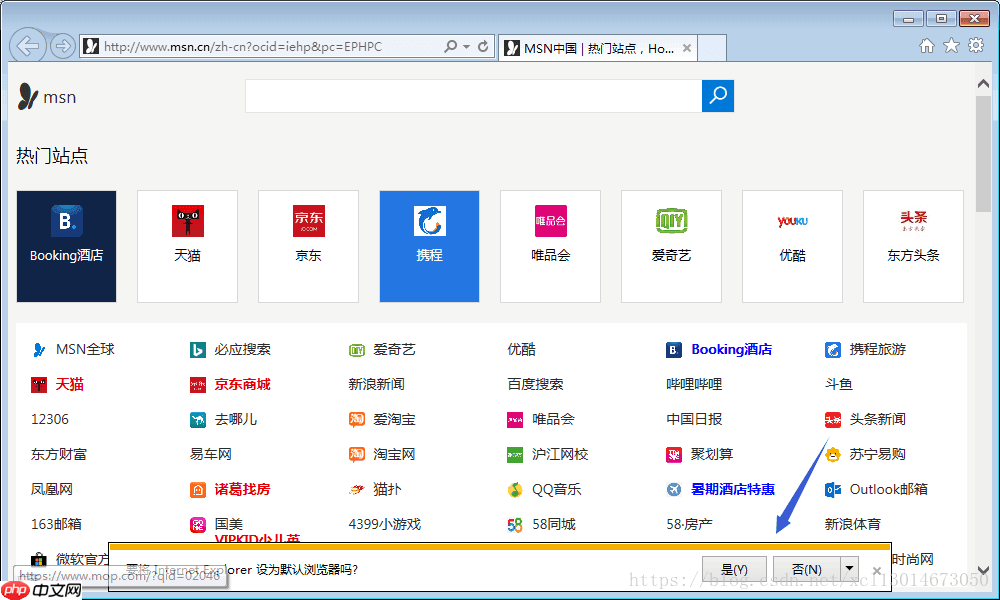The width and height of the screenshot is (1000, 600).
Task: Click the browser Forward arrow button
Action: coord(62,46)
